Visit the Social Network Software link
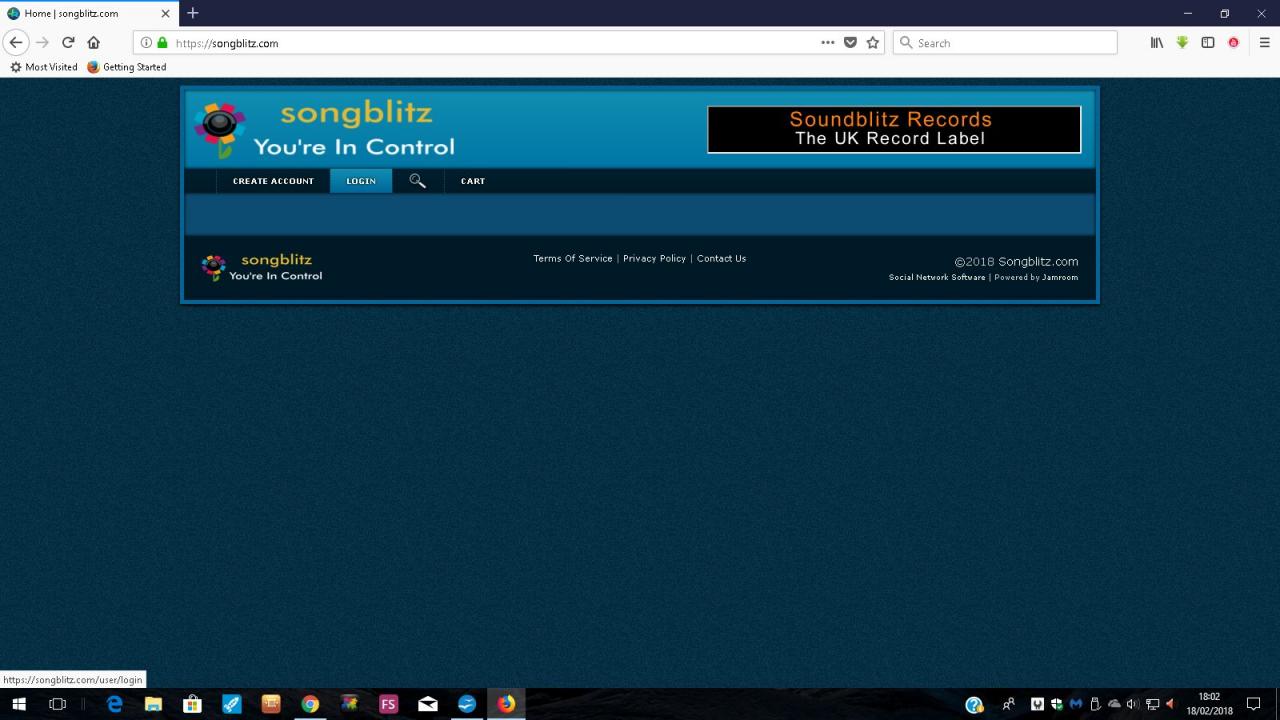This screenshot has width=1280, height=720. coord(937,277)
